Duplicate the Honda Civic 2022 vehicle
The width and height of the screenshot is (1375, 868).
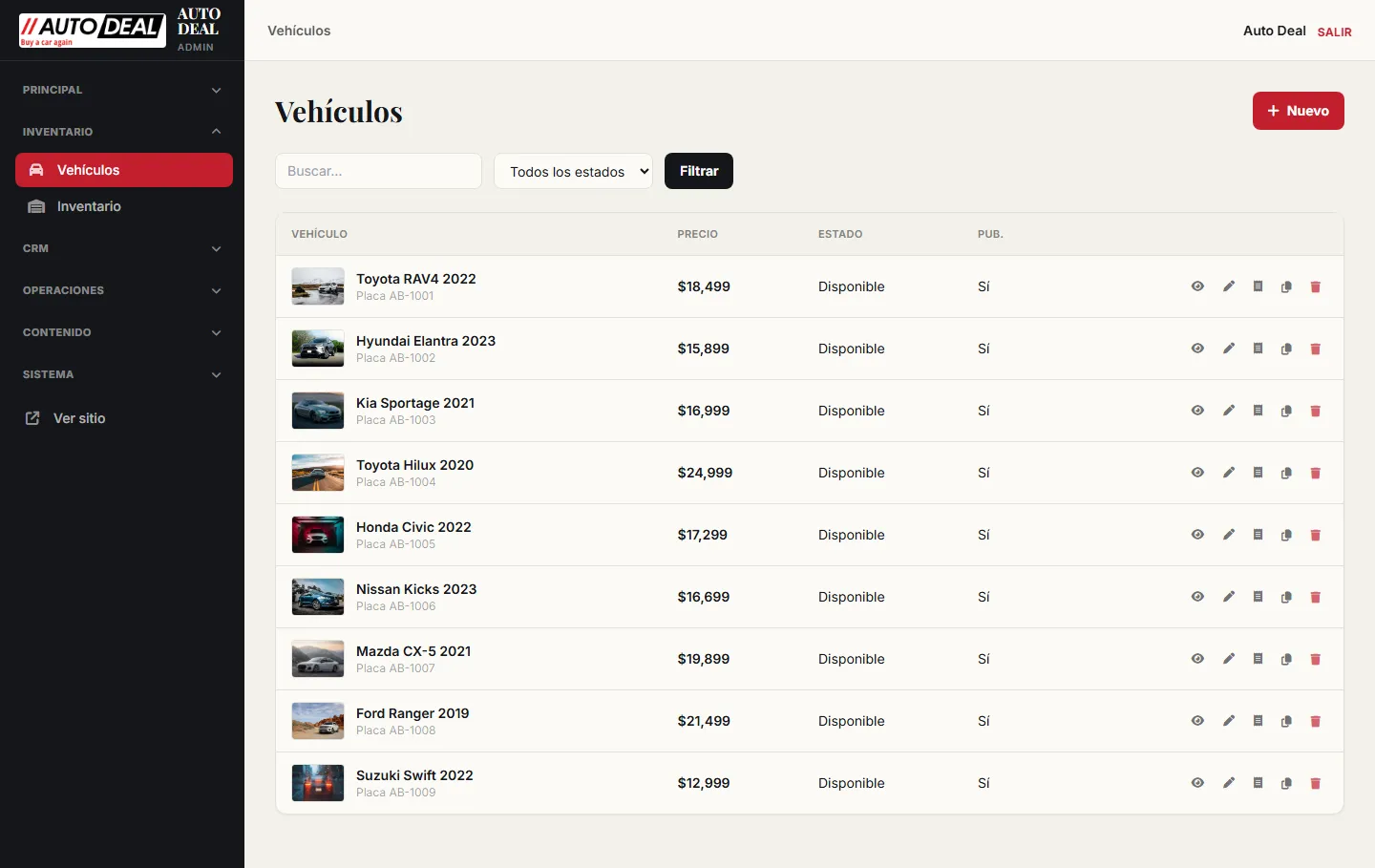(1286, 535)
